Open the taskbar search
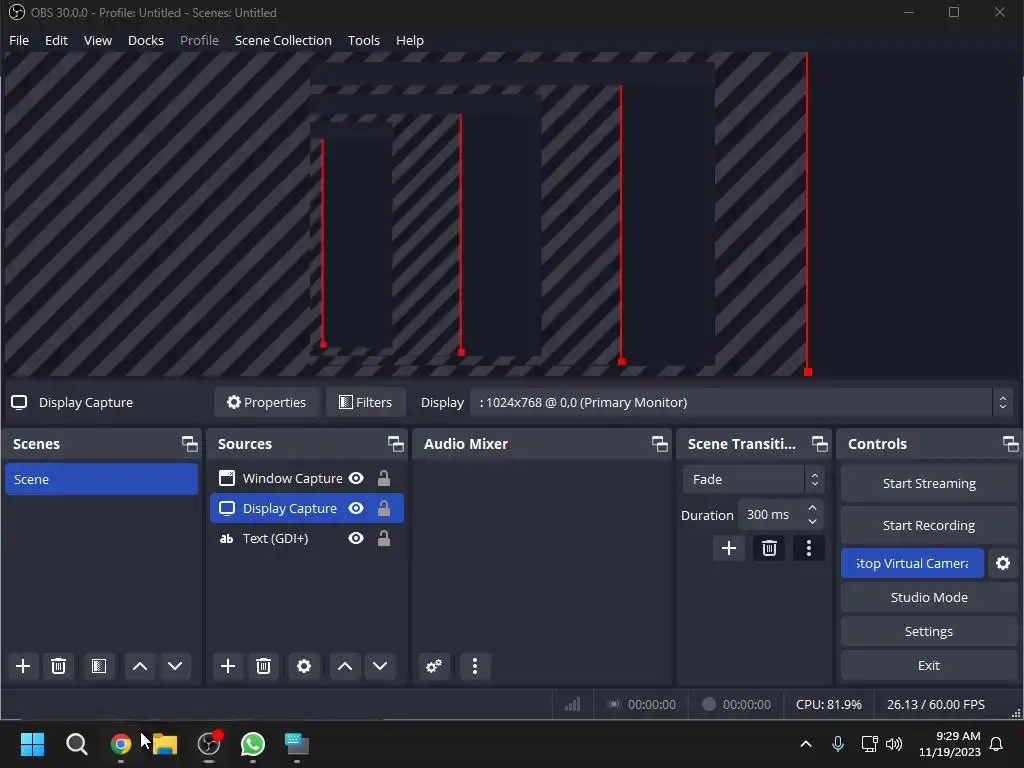 coord(76,744)
